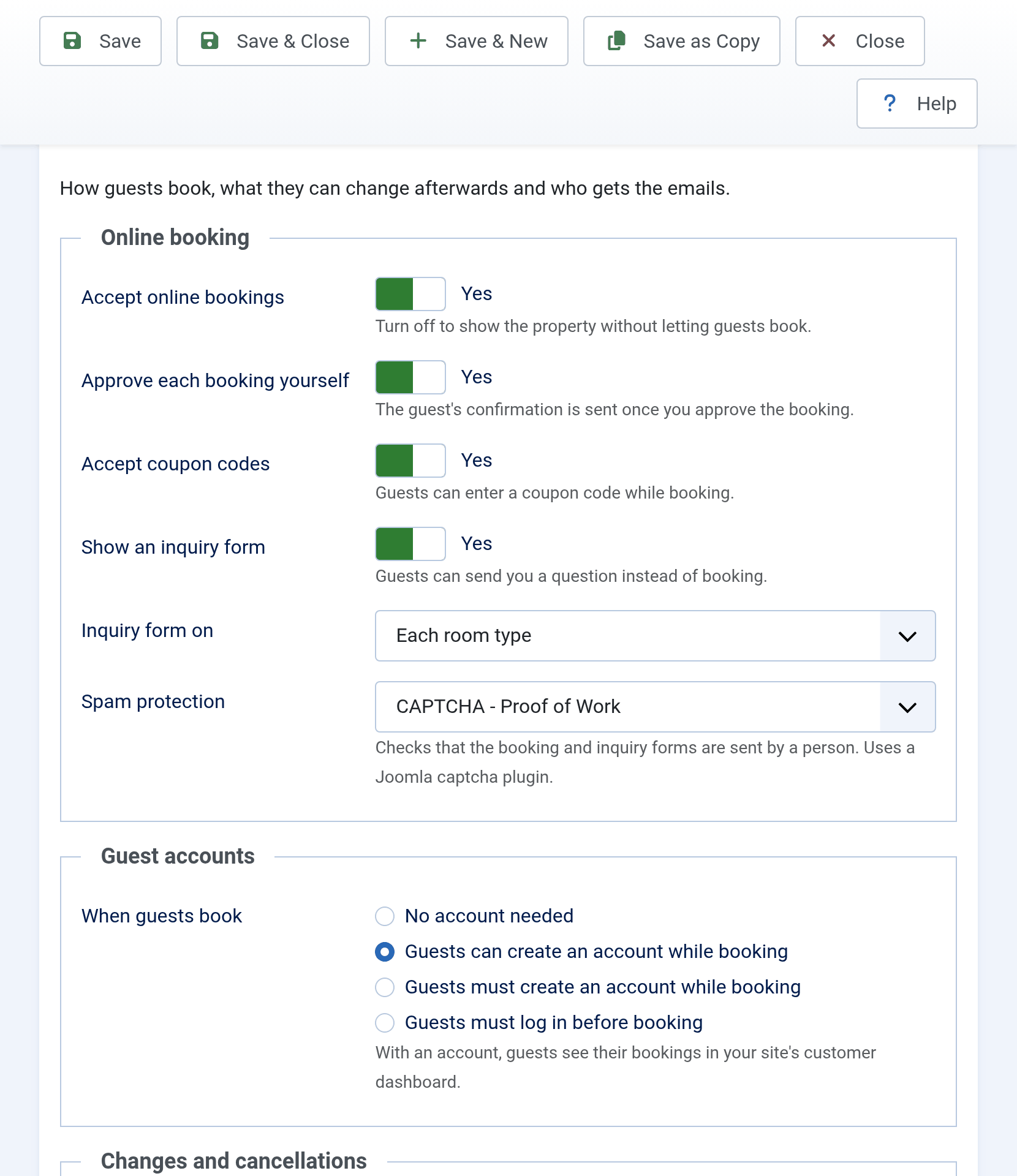Click Save as Copy button
This screenshot has height=1176, width=1017.
[682, 41]
